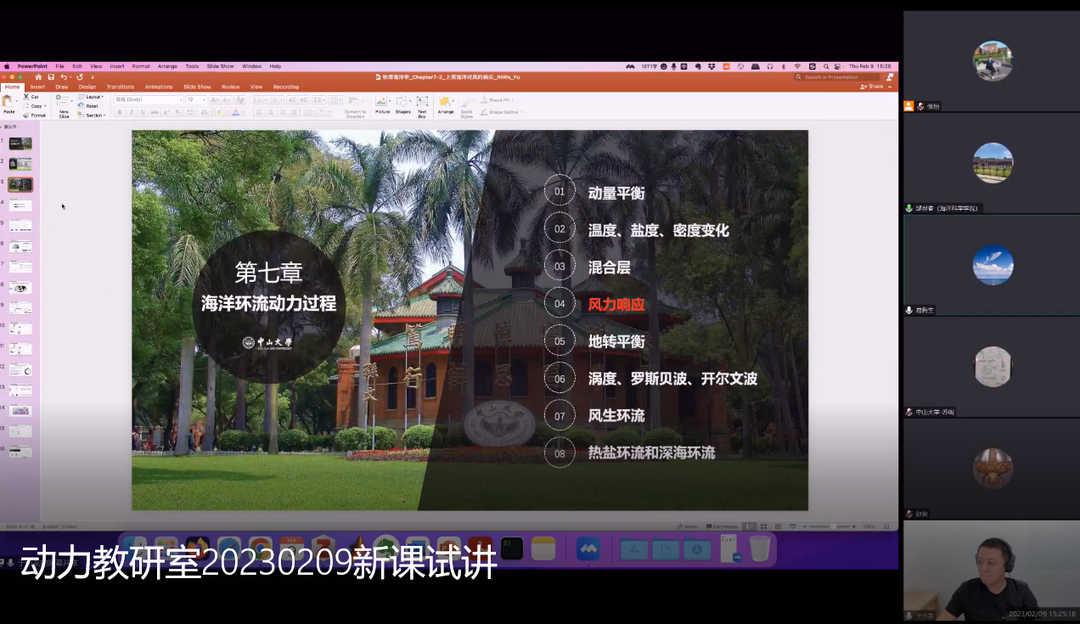Click the Share button
The width and height of the screenshot is (1080, 624).
tap(873, 87)
